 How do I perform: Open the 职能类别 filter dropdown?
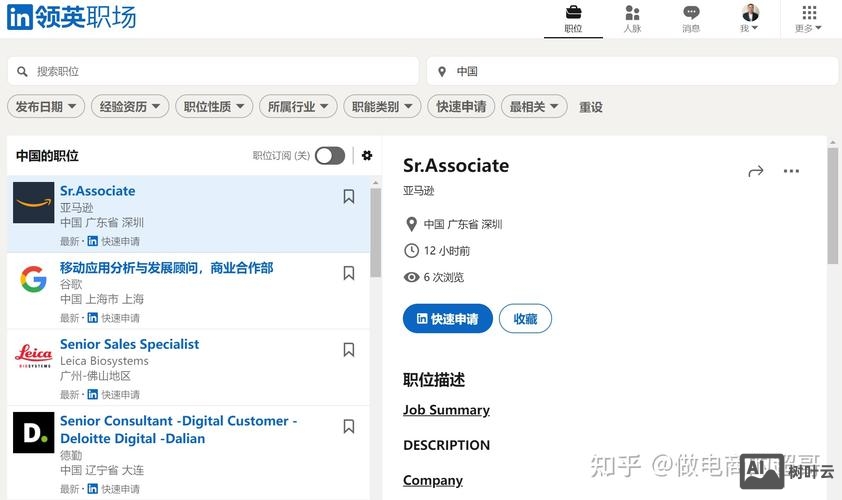382,106
